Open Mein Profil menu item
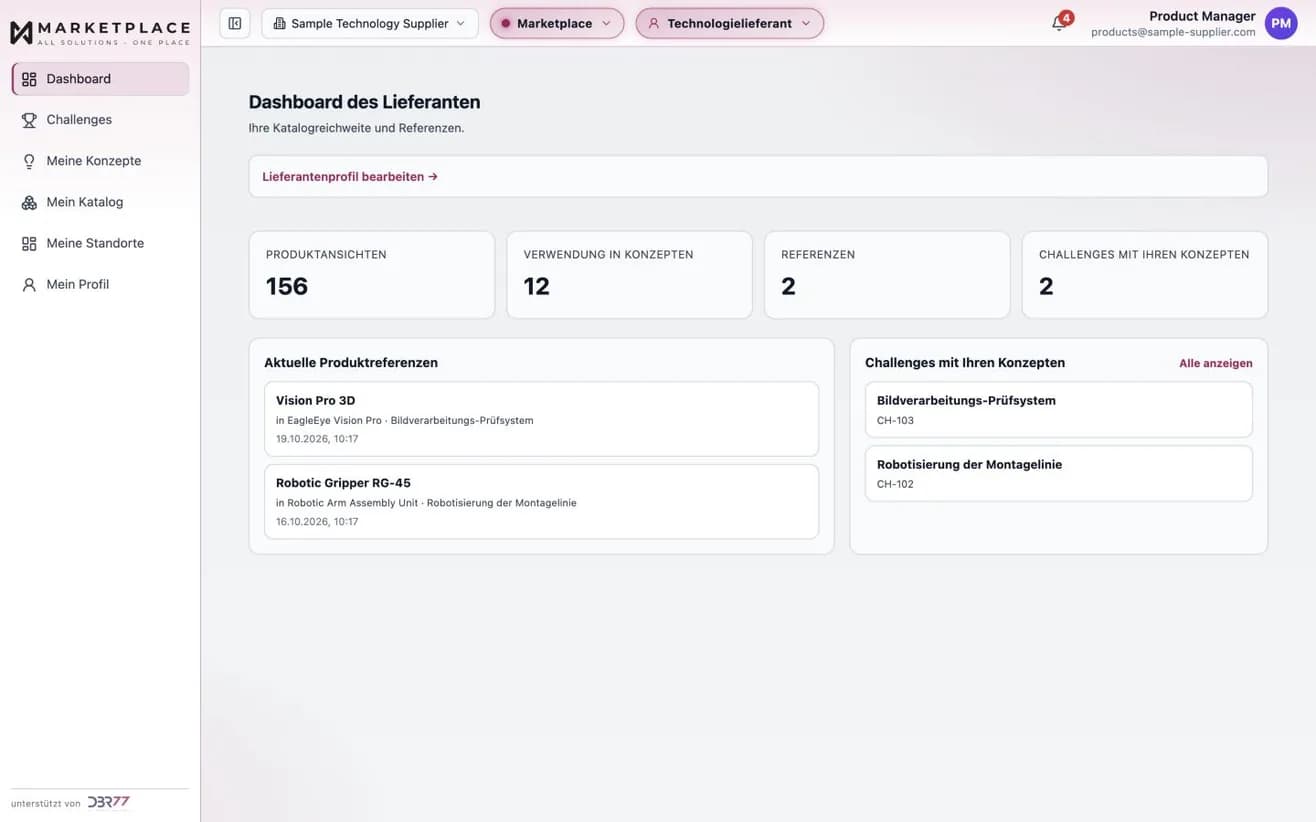1316x822 pixels. pyautogui.click(x=100, y=284)
